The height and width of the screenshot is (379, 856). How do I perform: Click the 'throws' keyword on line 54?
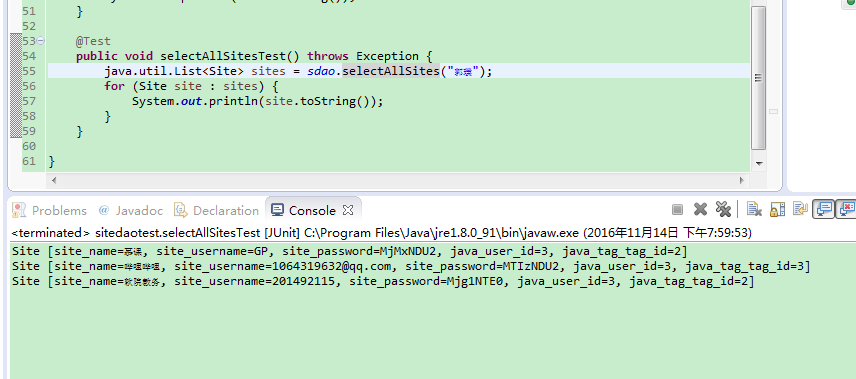coord(328,56)
